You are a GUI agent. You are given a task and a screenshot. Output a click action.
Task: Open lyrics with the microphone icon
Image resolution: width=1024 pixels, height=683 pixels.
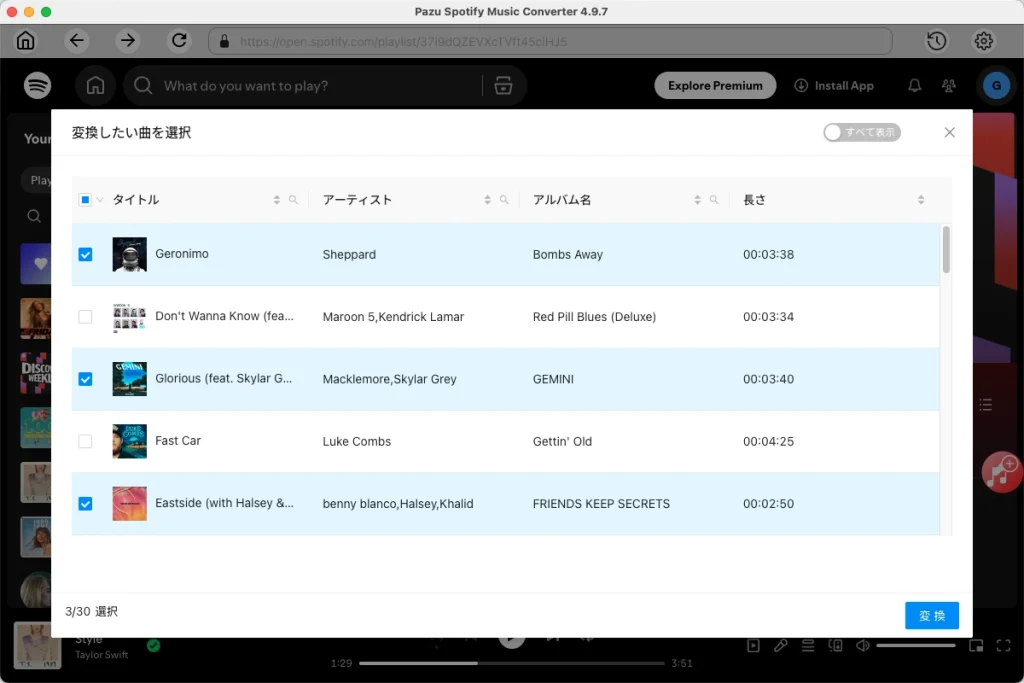tap(781, 646)
